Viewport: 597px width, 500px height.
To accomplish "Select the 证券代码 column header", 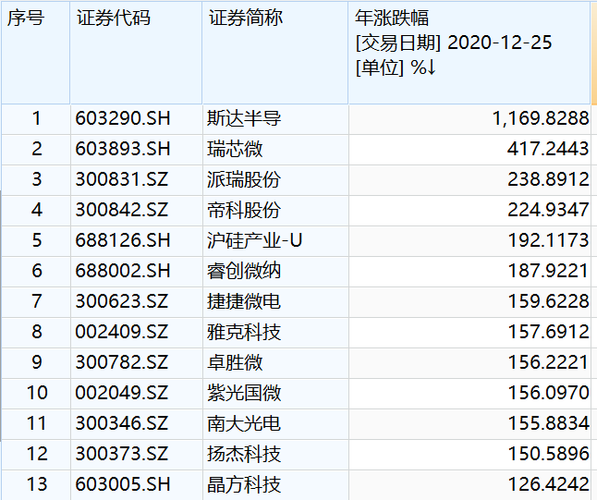I will [x=136, y=53].
